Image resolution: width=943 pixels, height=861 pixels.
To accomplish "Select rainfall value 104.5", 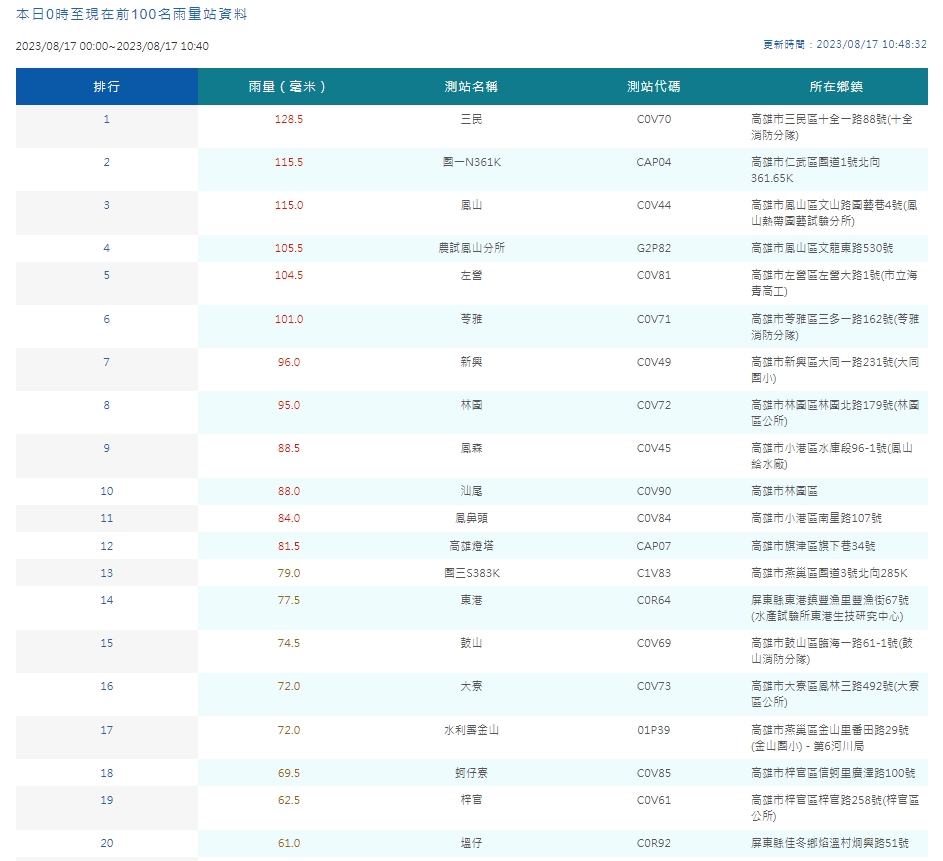I will pos(289,275).
